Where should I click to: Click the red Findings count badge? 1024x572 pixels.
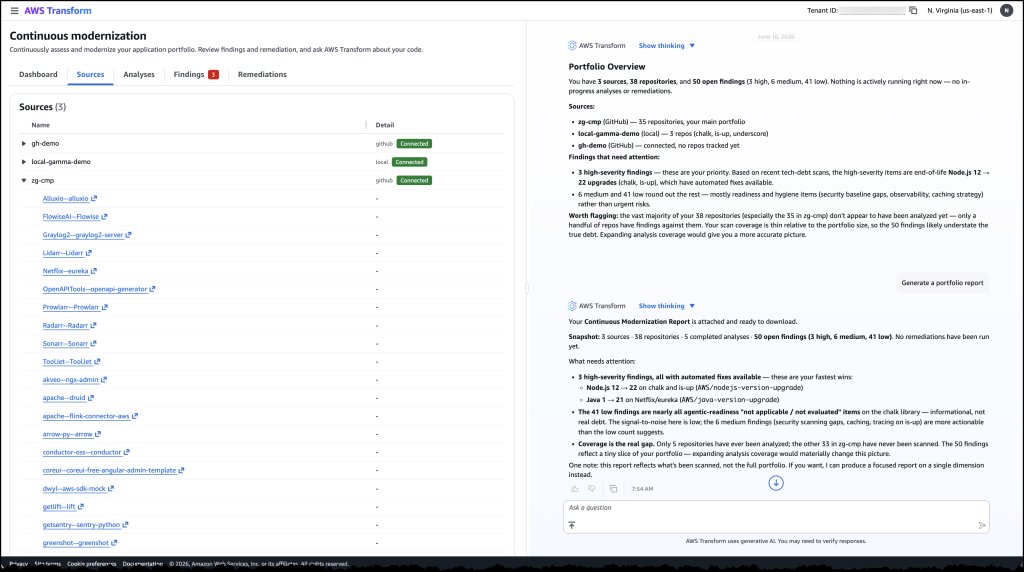coord(213,74)
